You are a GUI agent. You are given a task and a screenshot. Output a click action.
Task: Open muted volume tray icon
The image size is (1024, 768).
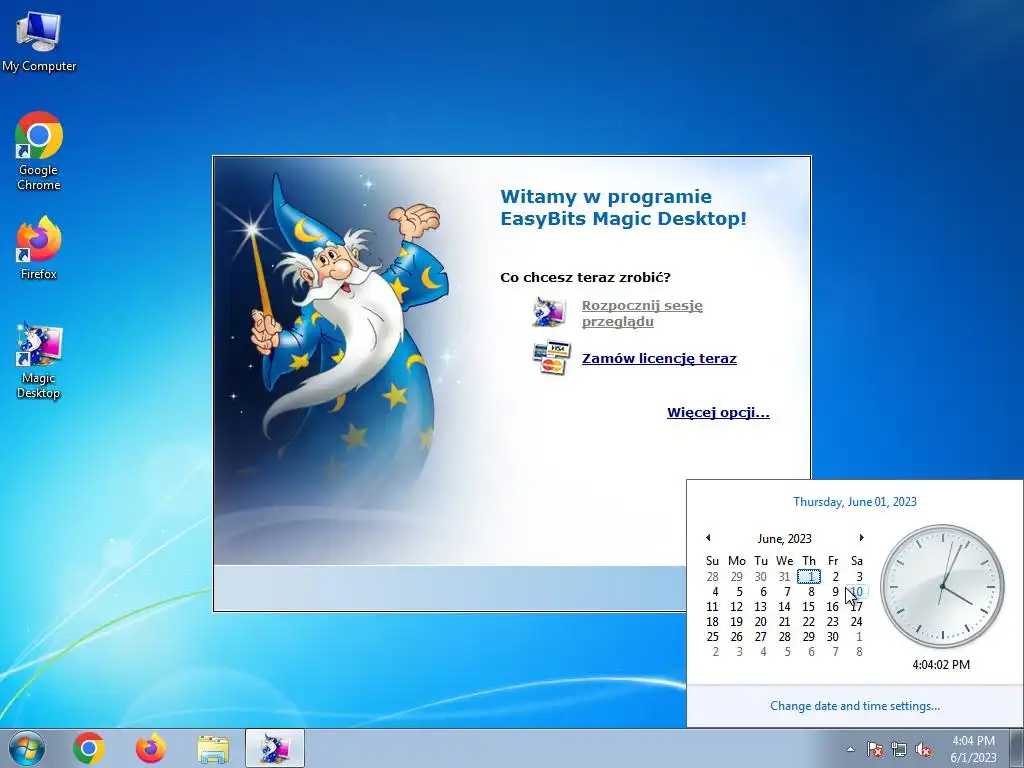(923, 749)
